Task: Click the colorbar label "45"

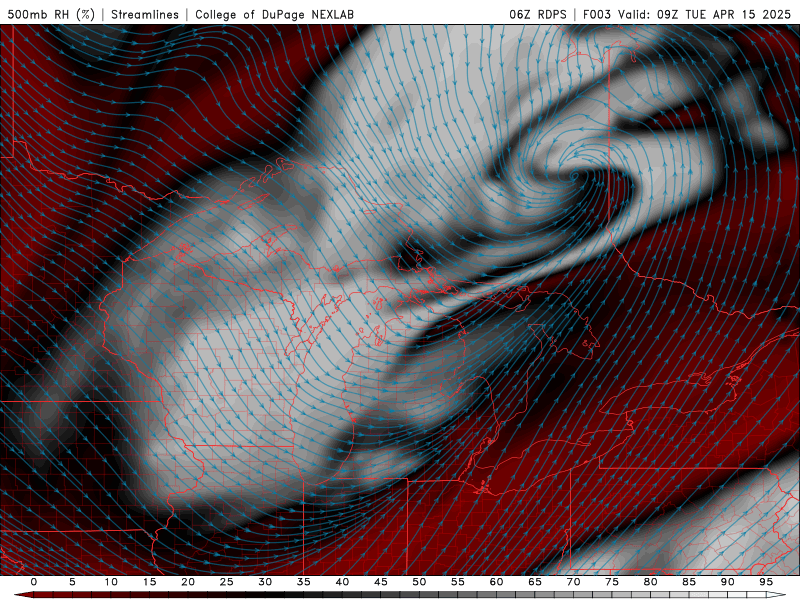Action: pyautogui.click(x=381, y=582)
